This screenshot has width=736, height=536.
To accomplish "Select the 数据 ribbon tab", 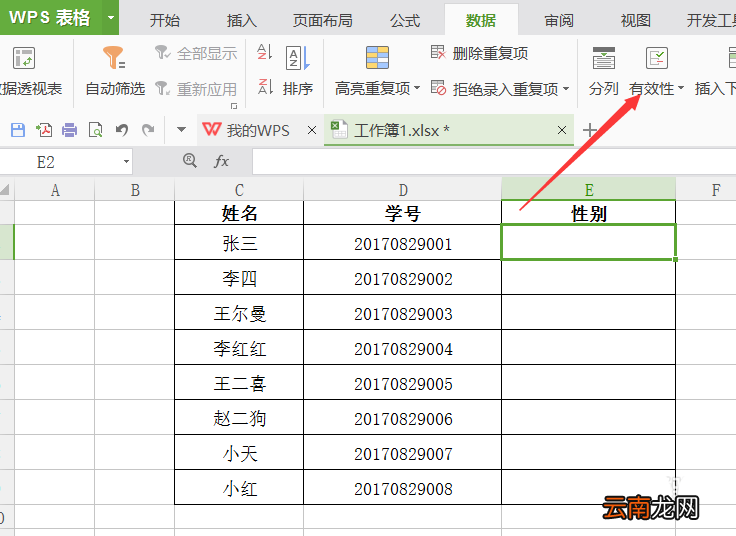I will [x=481, y=20].
